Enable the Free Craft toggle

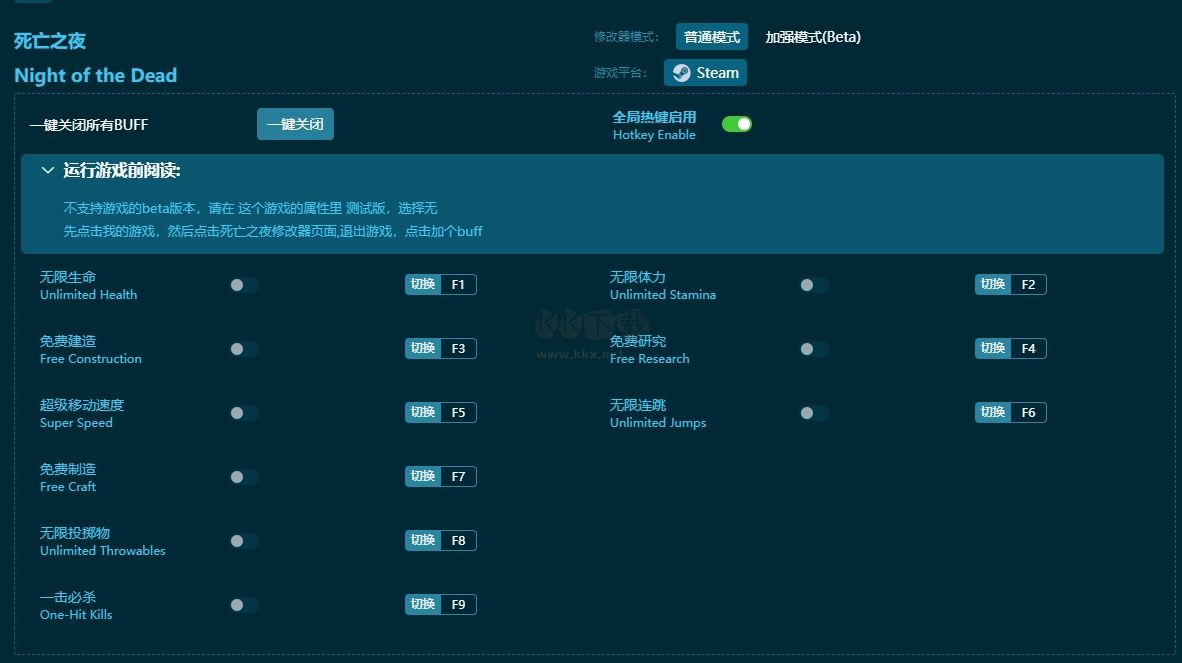click(243, 477)
